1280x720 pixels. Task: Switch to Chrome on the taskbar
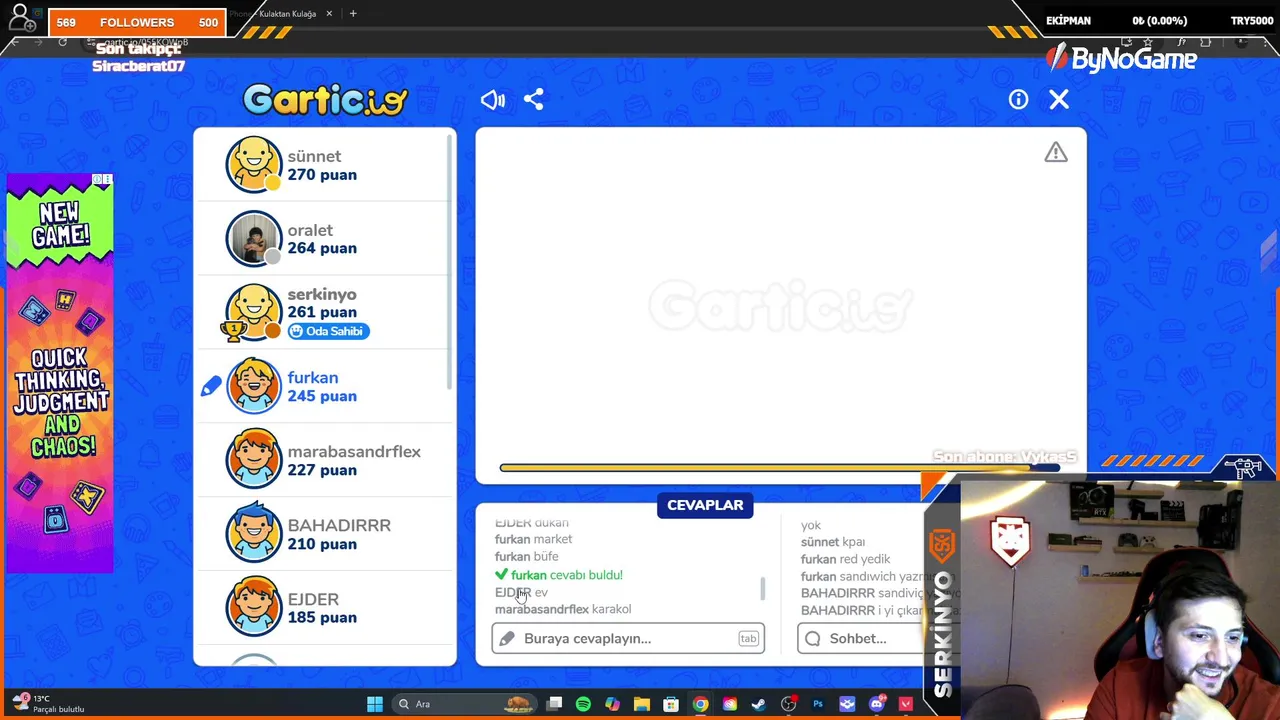(x=700, y=704)
